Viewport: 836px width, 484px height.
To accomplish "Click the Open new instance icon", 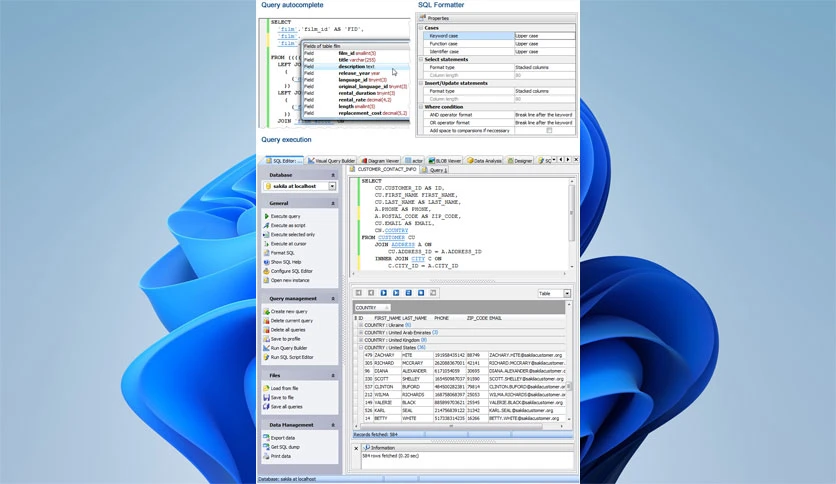I will click(267, 280).
